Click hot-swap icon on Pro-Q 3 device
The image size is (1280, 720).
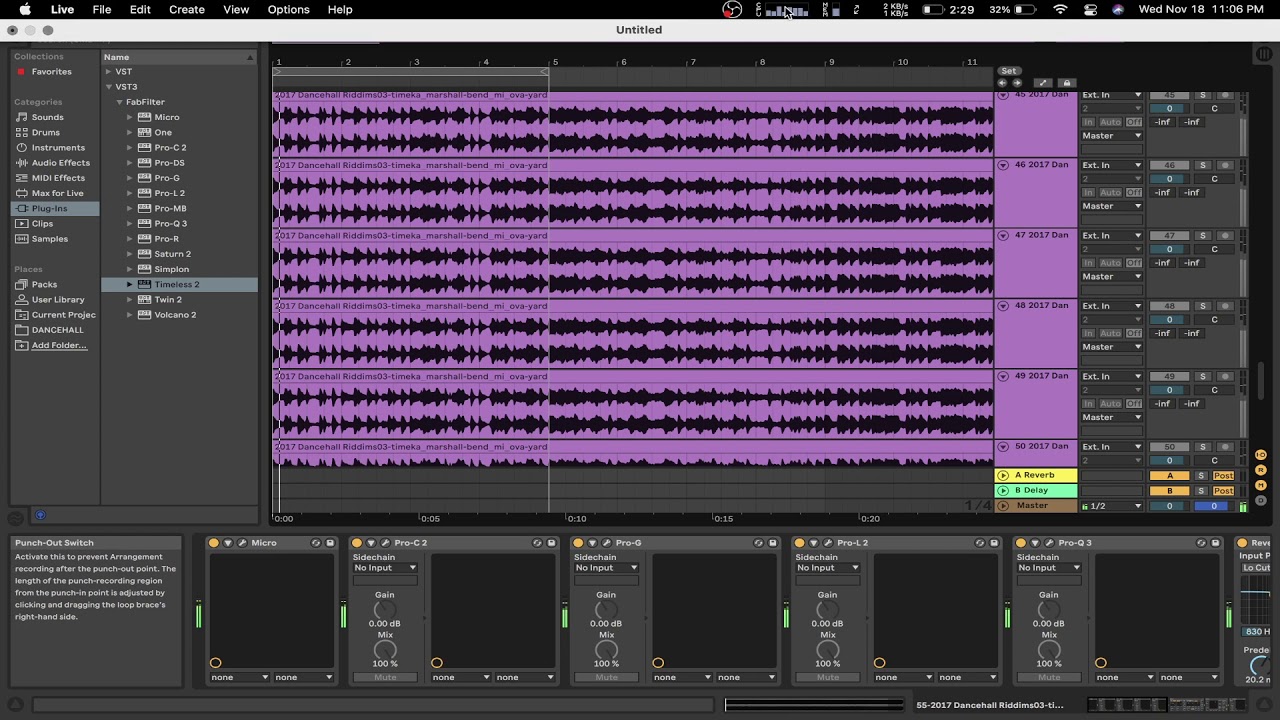(1201, 543)
